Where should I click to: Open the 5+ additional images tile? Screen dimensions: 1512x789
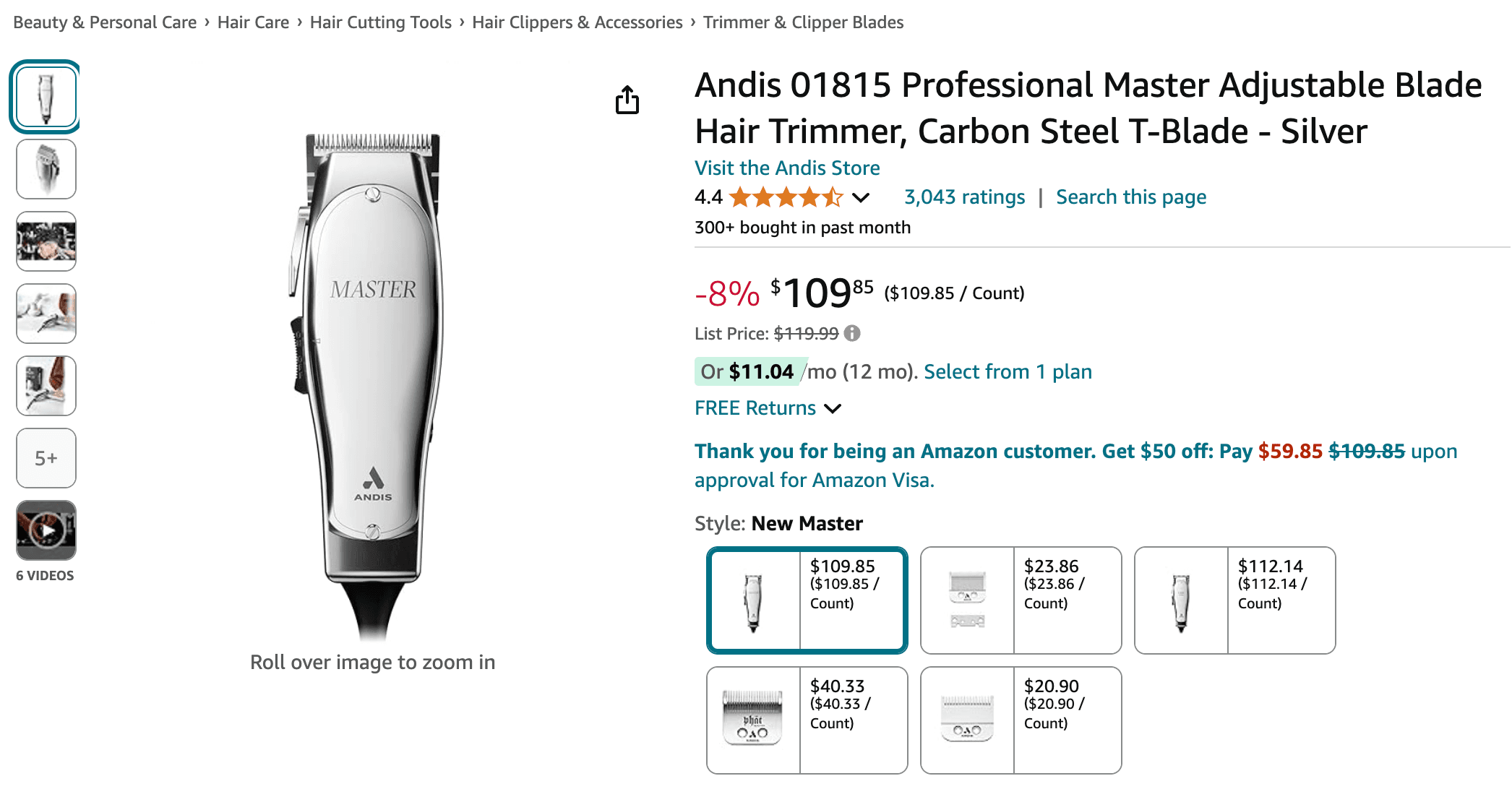tap(46, 457)
